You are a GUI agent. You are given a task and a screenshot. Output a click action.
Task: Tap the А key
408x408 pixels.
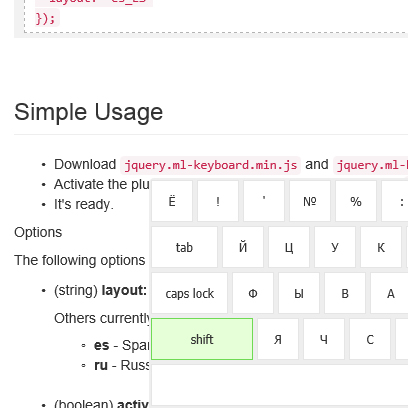coord(389,293)
